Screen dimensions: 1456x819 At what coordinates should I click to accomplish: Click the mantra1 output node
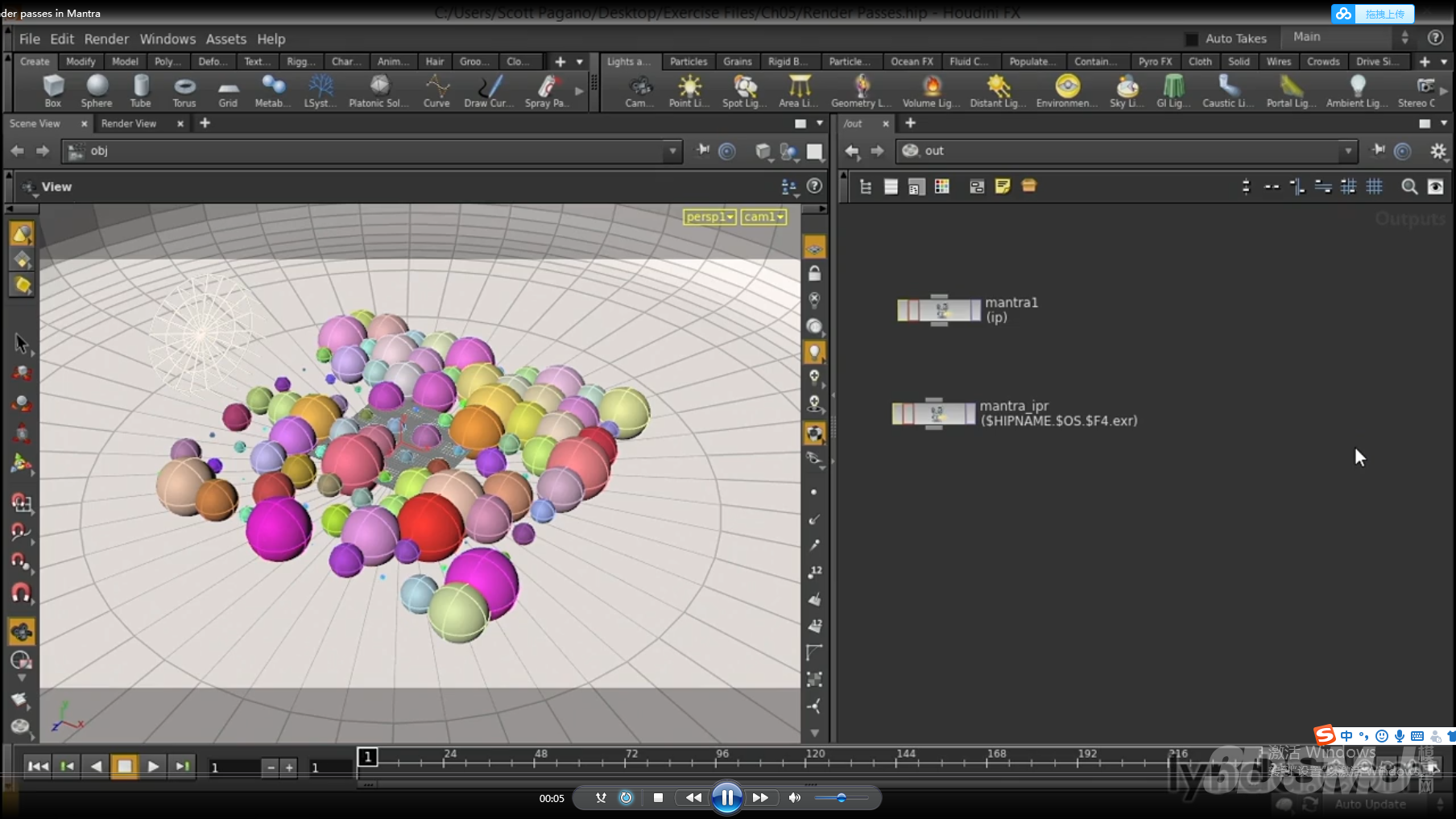(x=939, y=310)
